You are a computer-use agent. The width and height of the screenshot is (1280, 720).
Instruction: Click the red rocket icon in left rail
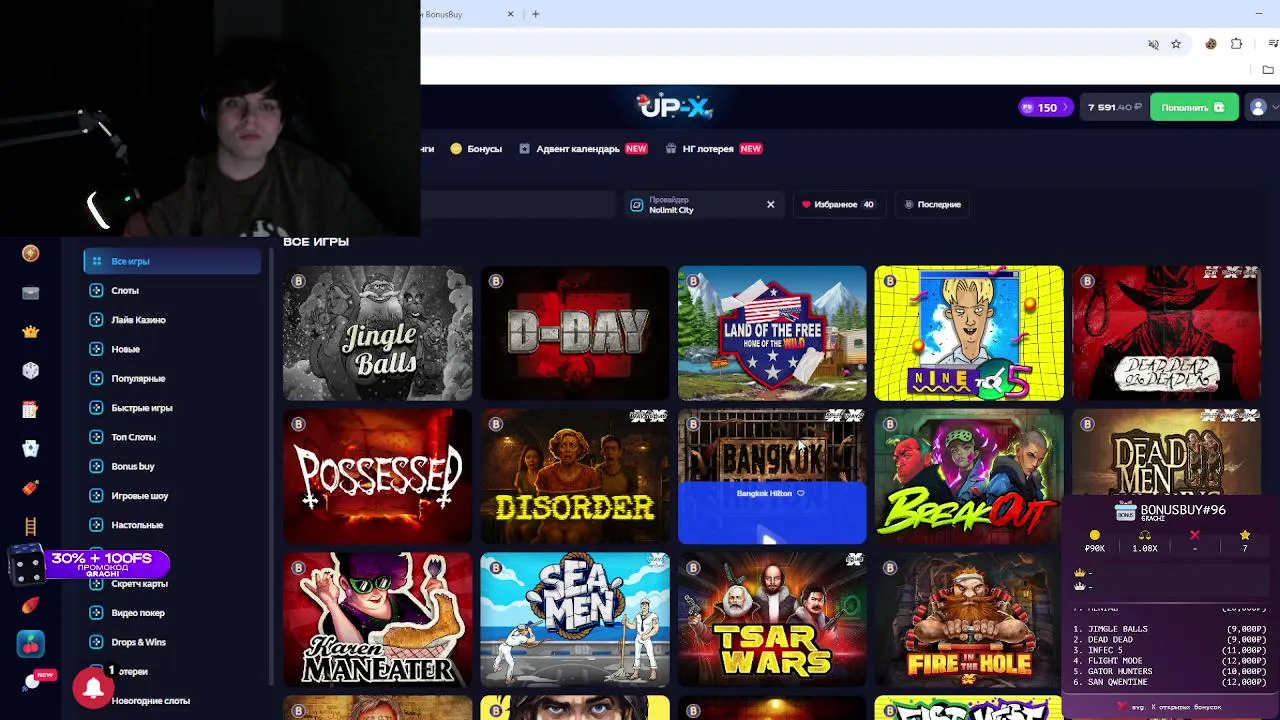30,488
